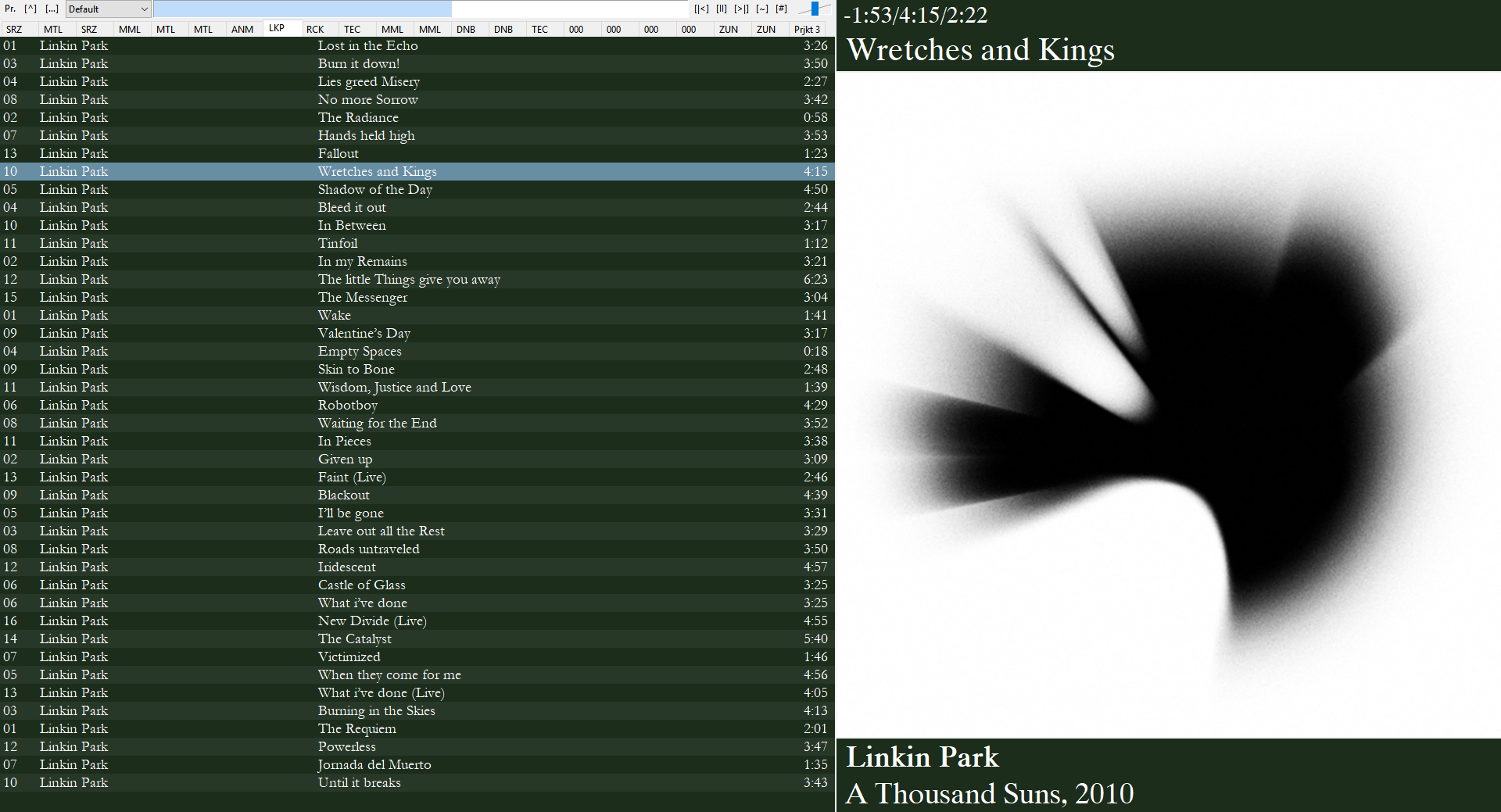Select the track 'Jornada del Muerto'
The image size is (1501, 812).
pos(417,764)
